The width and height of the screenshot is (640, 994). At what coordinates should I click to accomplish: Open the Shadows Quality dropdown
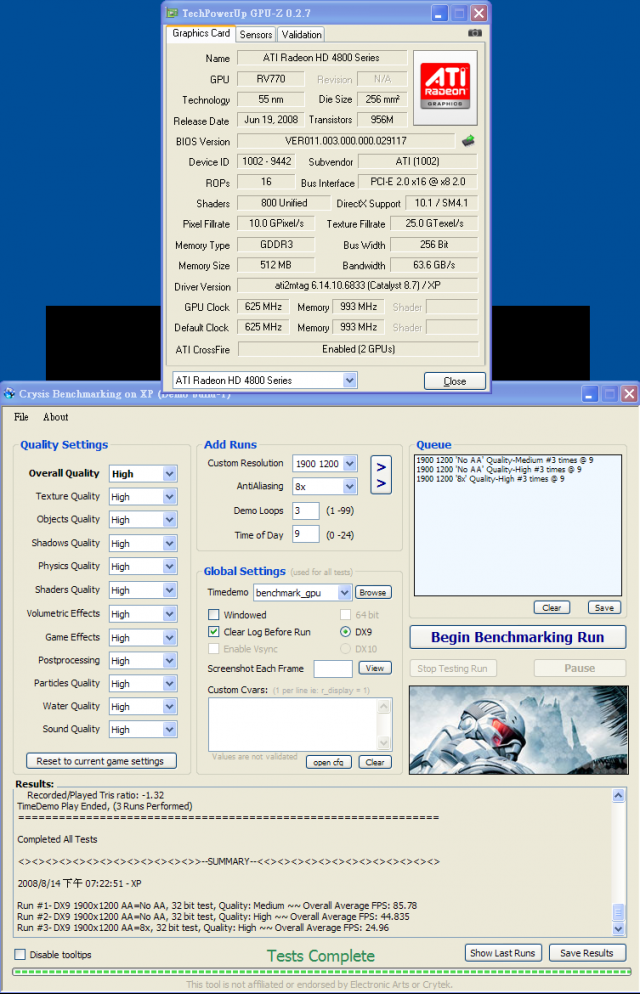tap(169, 543)
